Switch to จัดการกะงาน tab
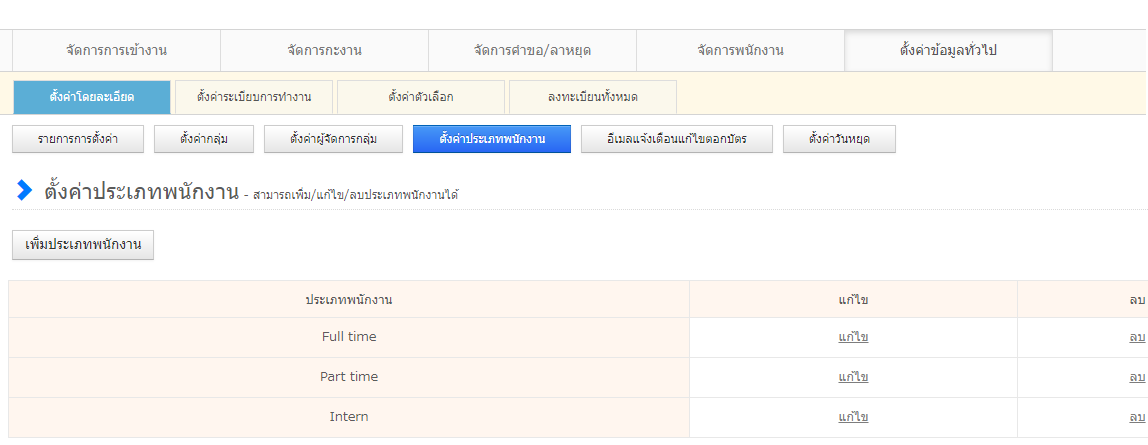 pos(324,51)
